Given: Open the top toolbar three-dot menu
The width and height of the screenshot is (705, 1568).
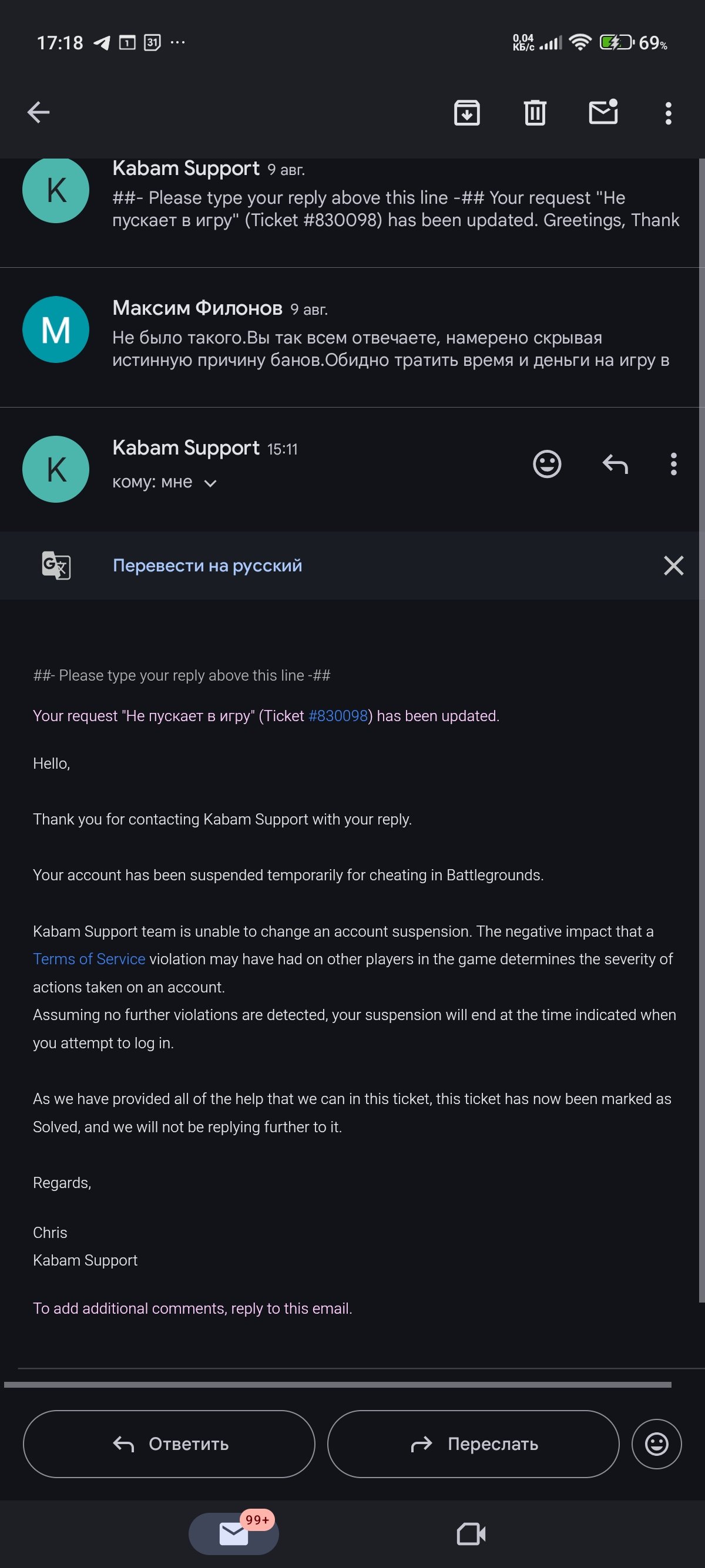Looking at the screenshot, I should tap(669, 113).
